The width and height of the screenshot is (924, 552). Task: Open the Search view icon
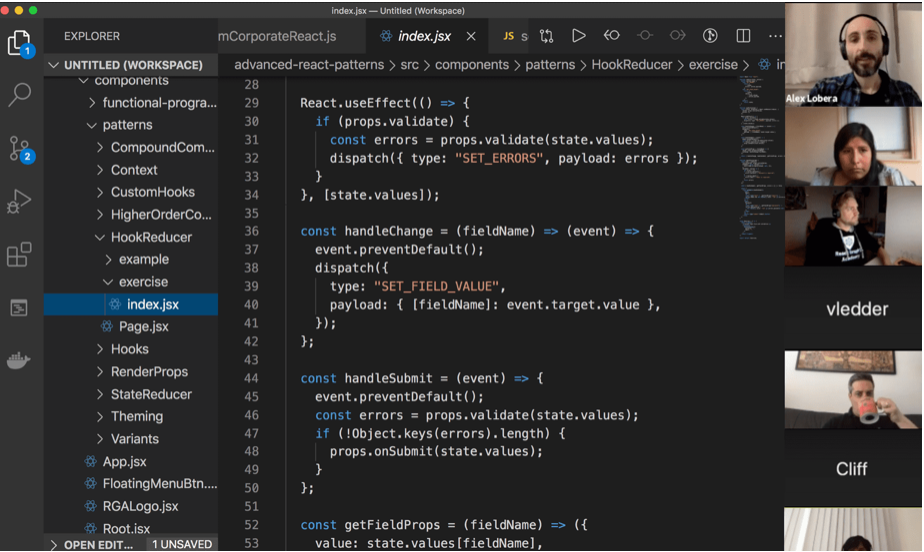click(x=20, y=95)
